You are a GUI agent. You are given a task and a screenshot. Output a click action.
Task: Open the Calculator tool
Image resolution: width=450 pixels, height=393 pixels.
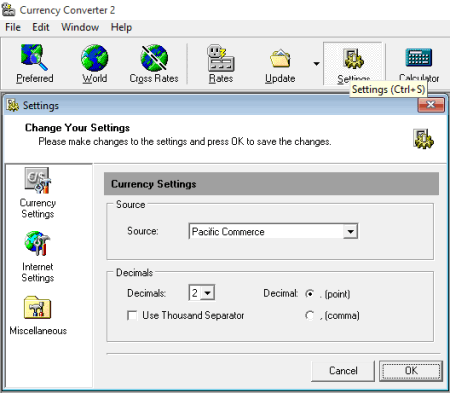[419, 64]
